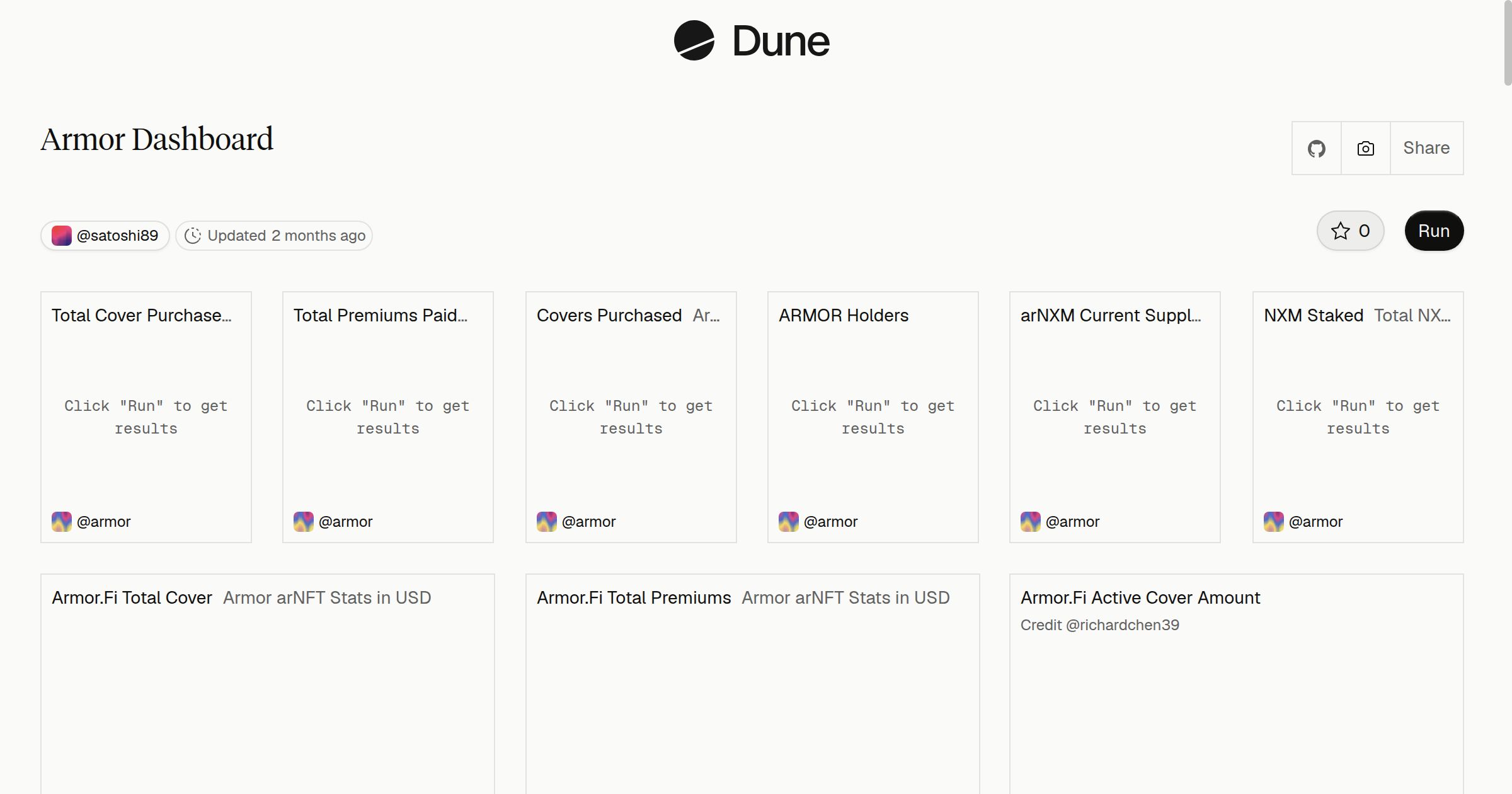
Task: Click the page vertical scrollbar thumb
Action: click(x=1508, y=43)
